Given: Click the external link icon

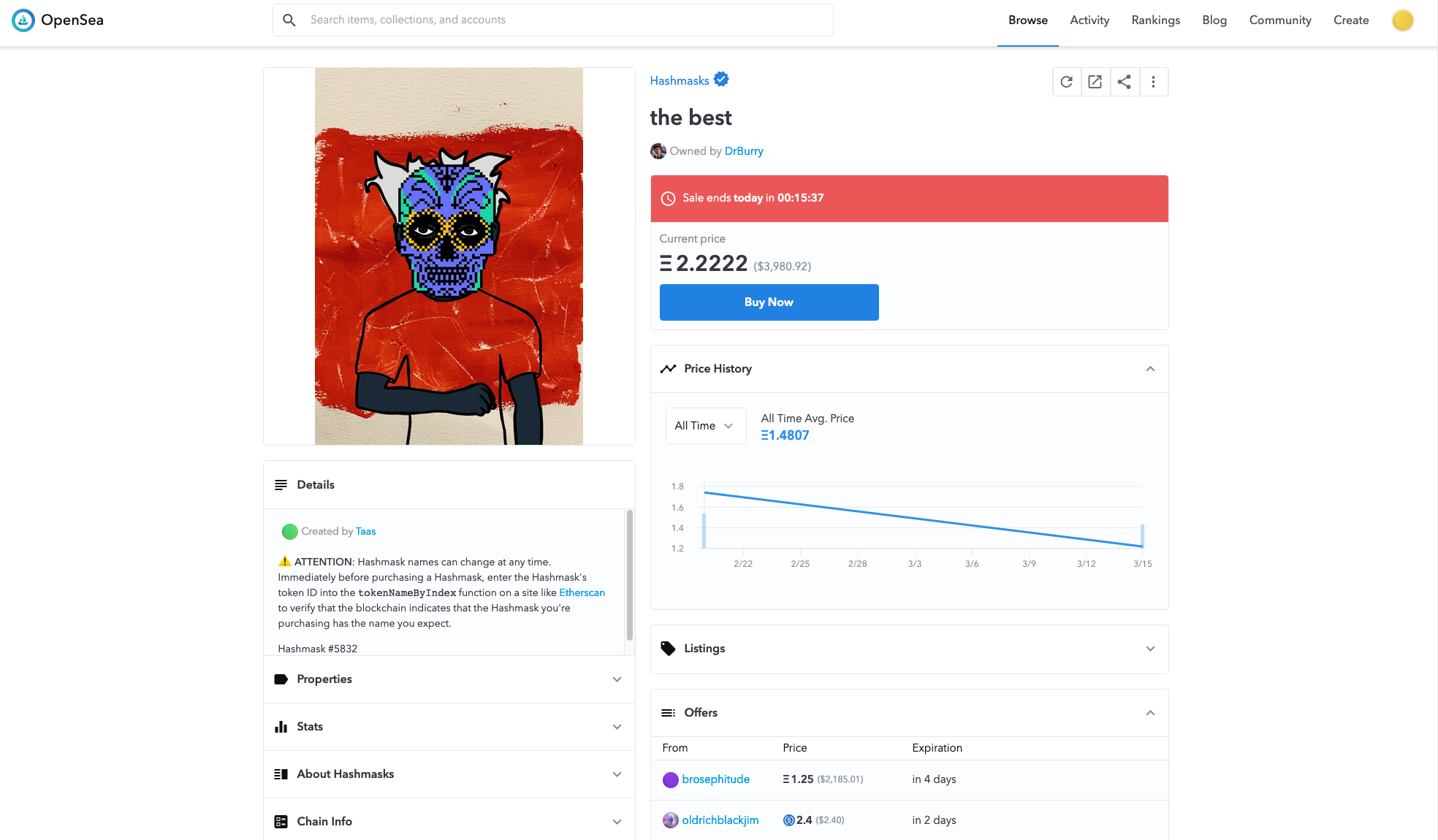Looking at the screenshot, I should click(x=1095, y=81).
